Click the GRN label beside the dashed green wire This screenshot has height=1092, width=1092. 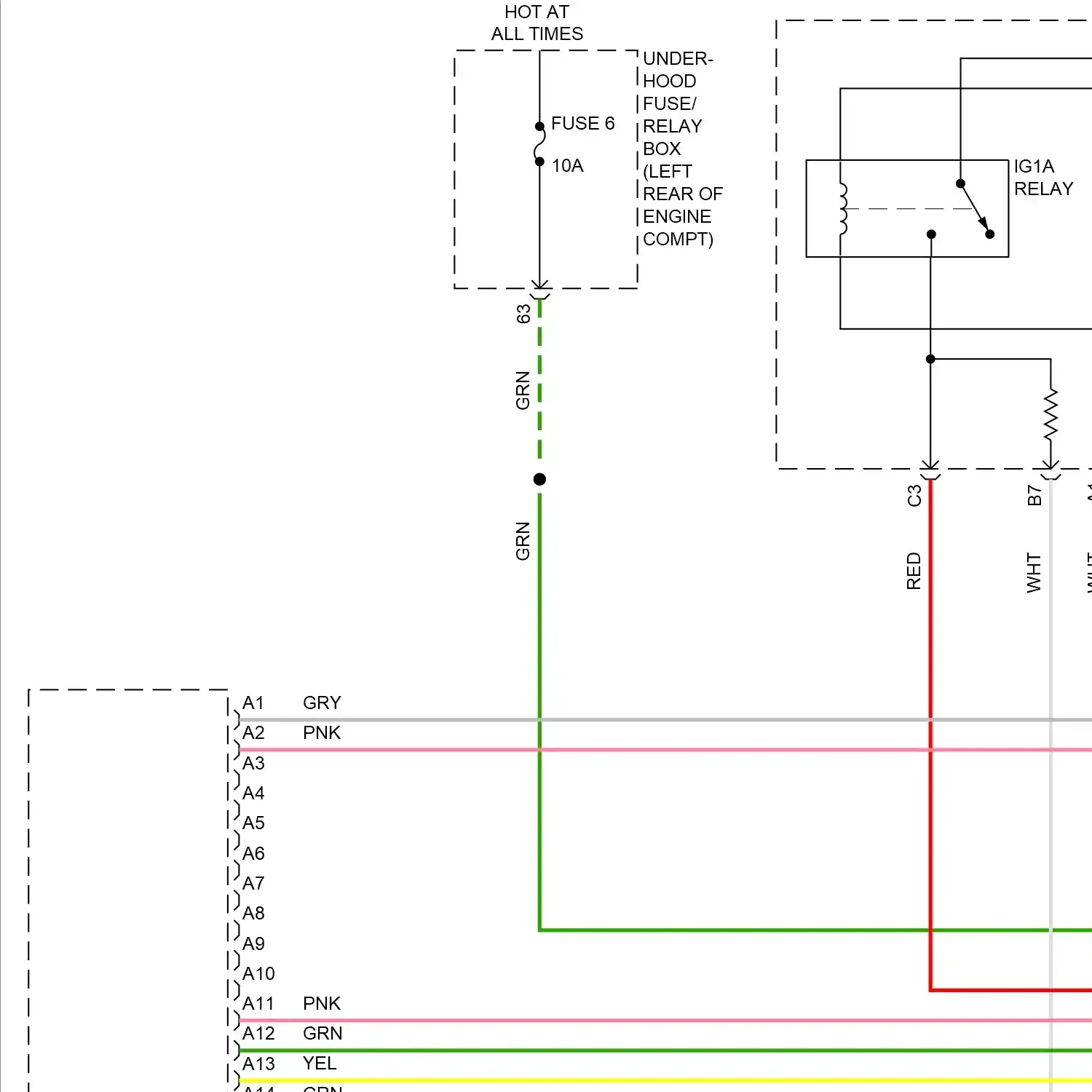tap(523, 391)
